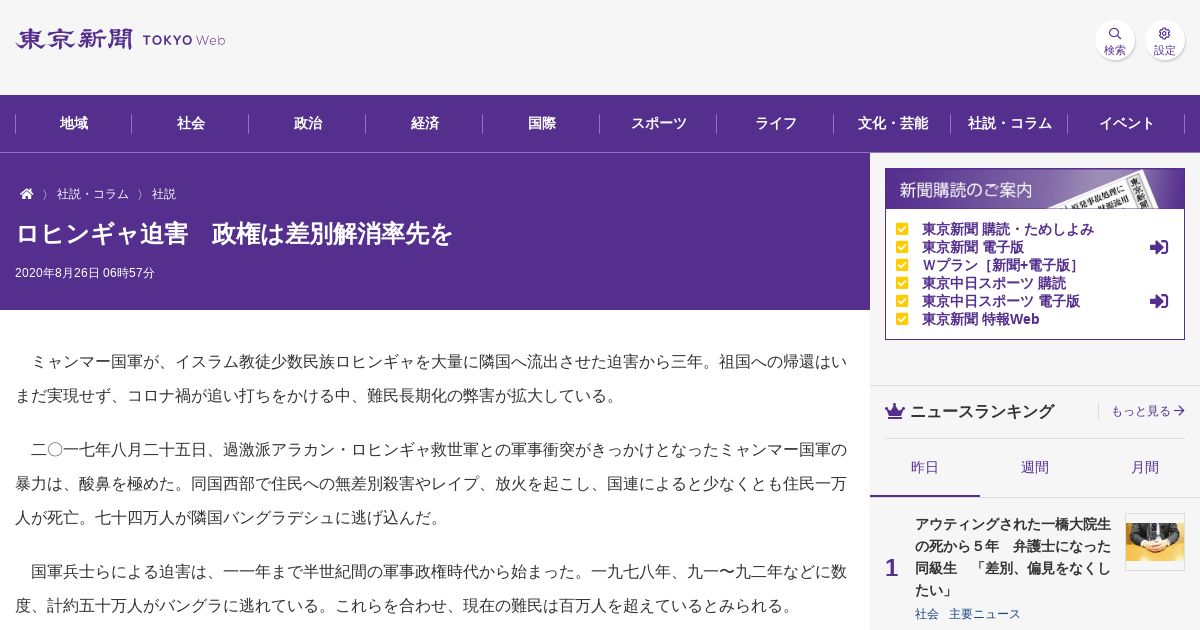Viewport: 1200px width, 630px height.
Task: Open the 東京中日スポーツ 電子版 link
Action: pos(1001,301)
